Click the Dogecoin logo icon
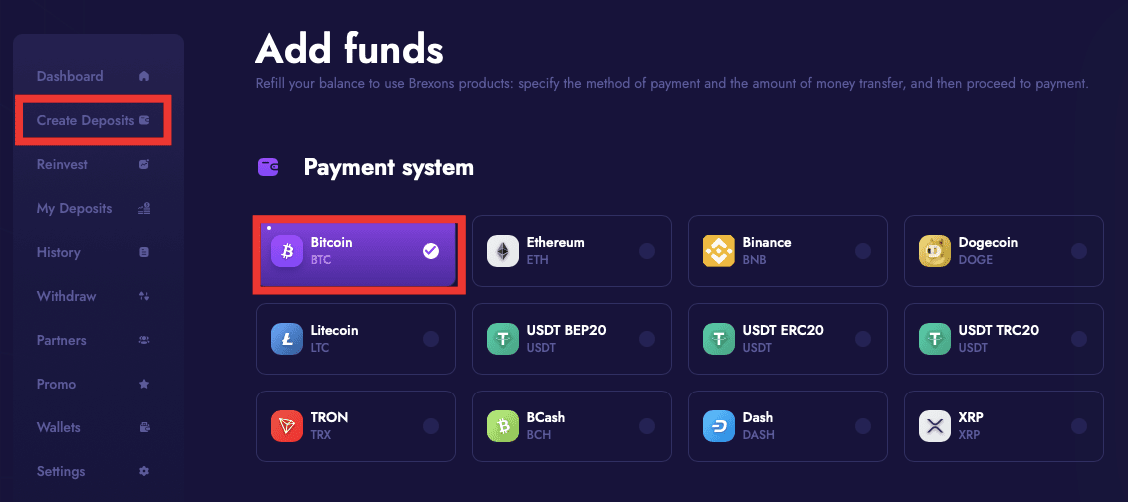This screenshot has height=502, width=1128. 935,251
